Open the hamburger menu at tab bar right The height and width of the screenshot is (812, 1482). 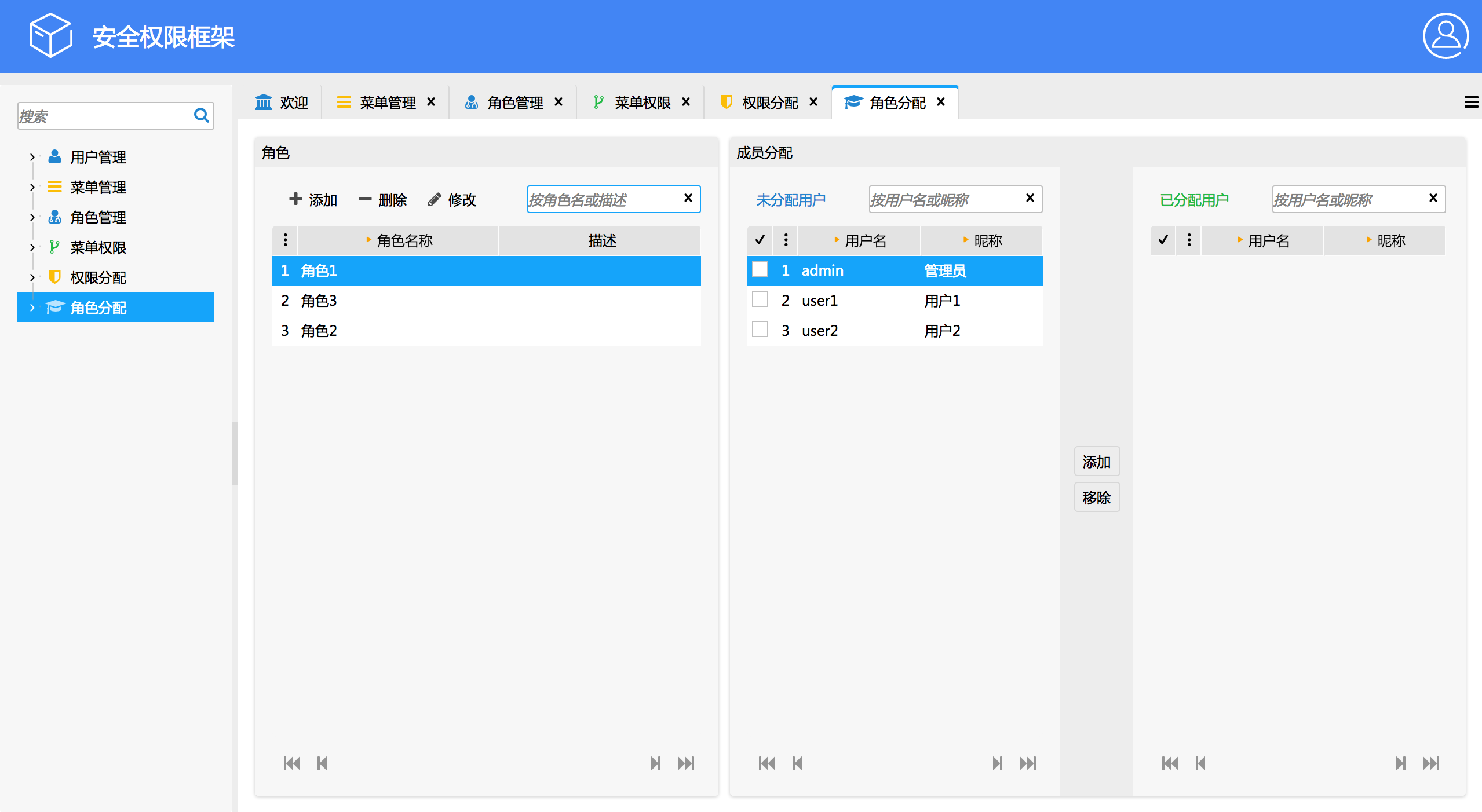[x=1470, y=103]
